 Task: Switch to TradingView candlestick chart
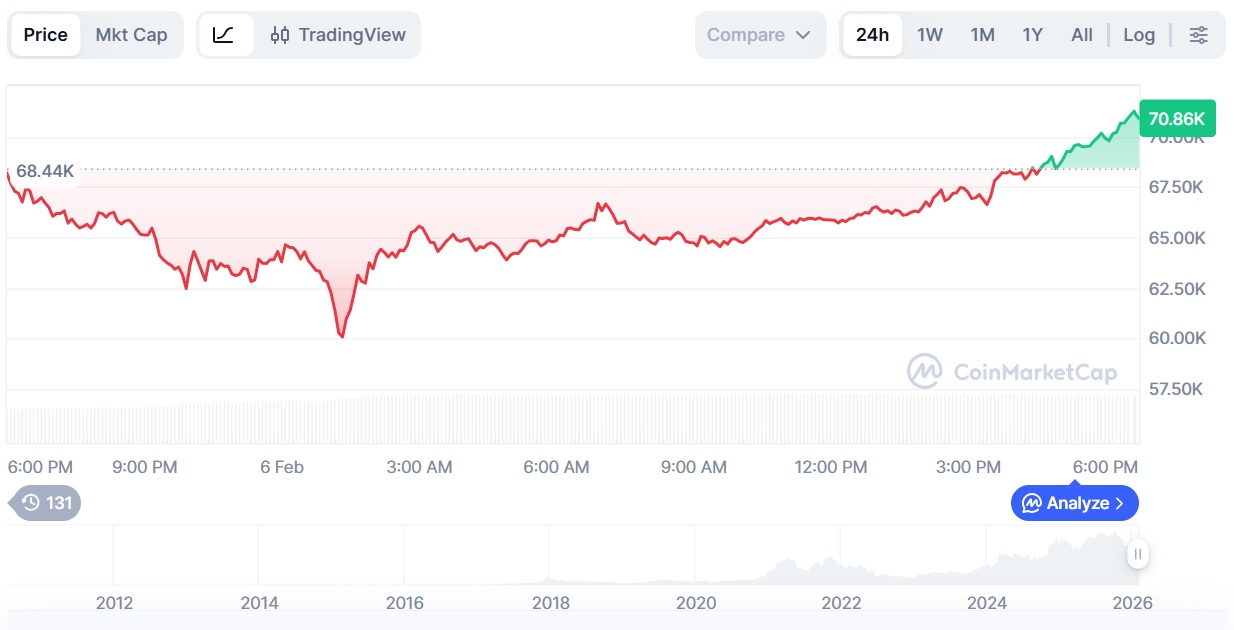coord(338,35)
